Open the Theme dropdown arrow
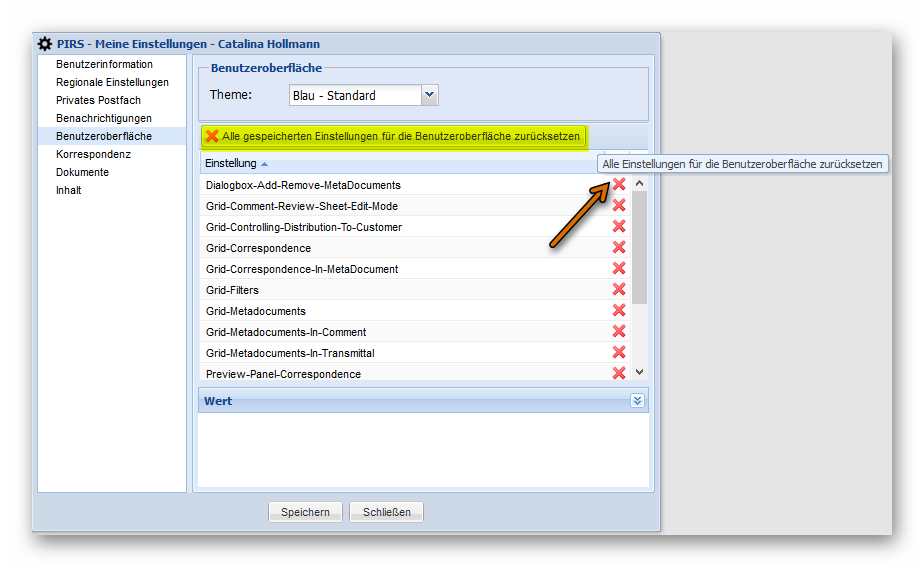924x567 pixels. click(430, 95)
